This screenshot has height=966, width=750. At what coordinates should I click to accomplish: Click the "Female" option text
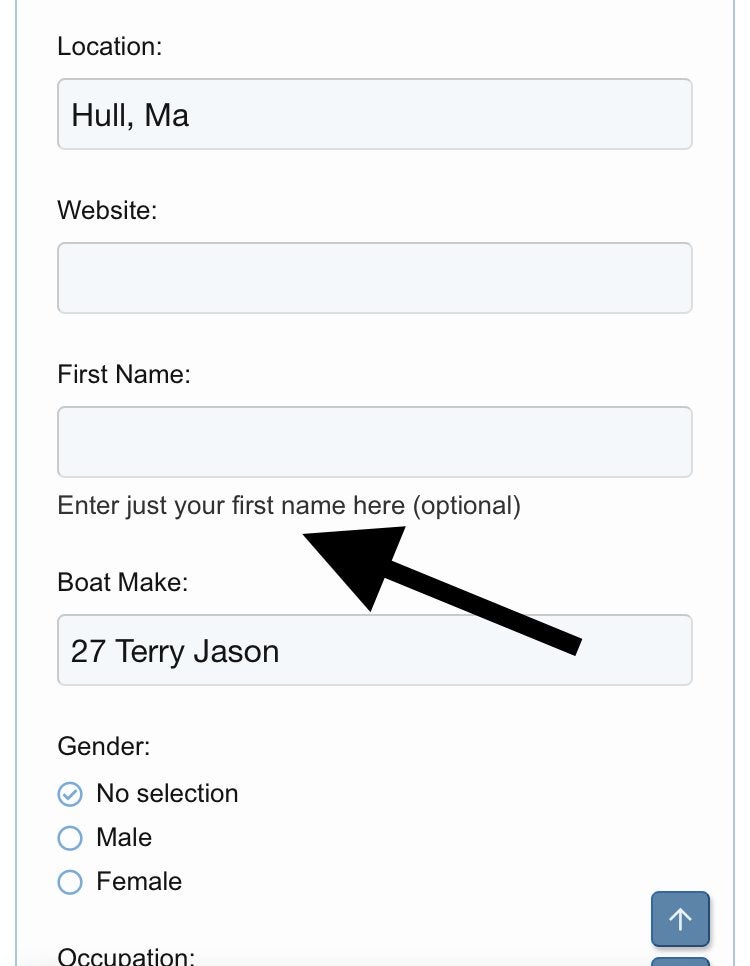click(x=139, y=882)
